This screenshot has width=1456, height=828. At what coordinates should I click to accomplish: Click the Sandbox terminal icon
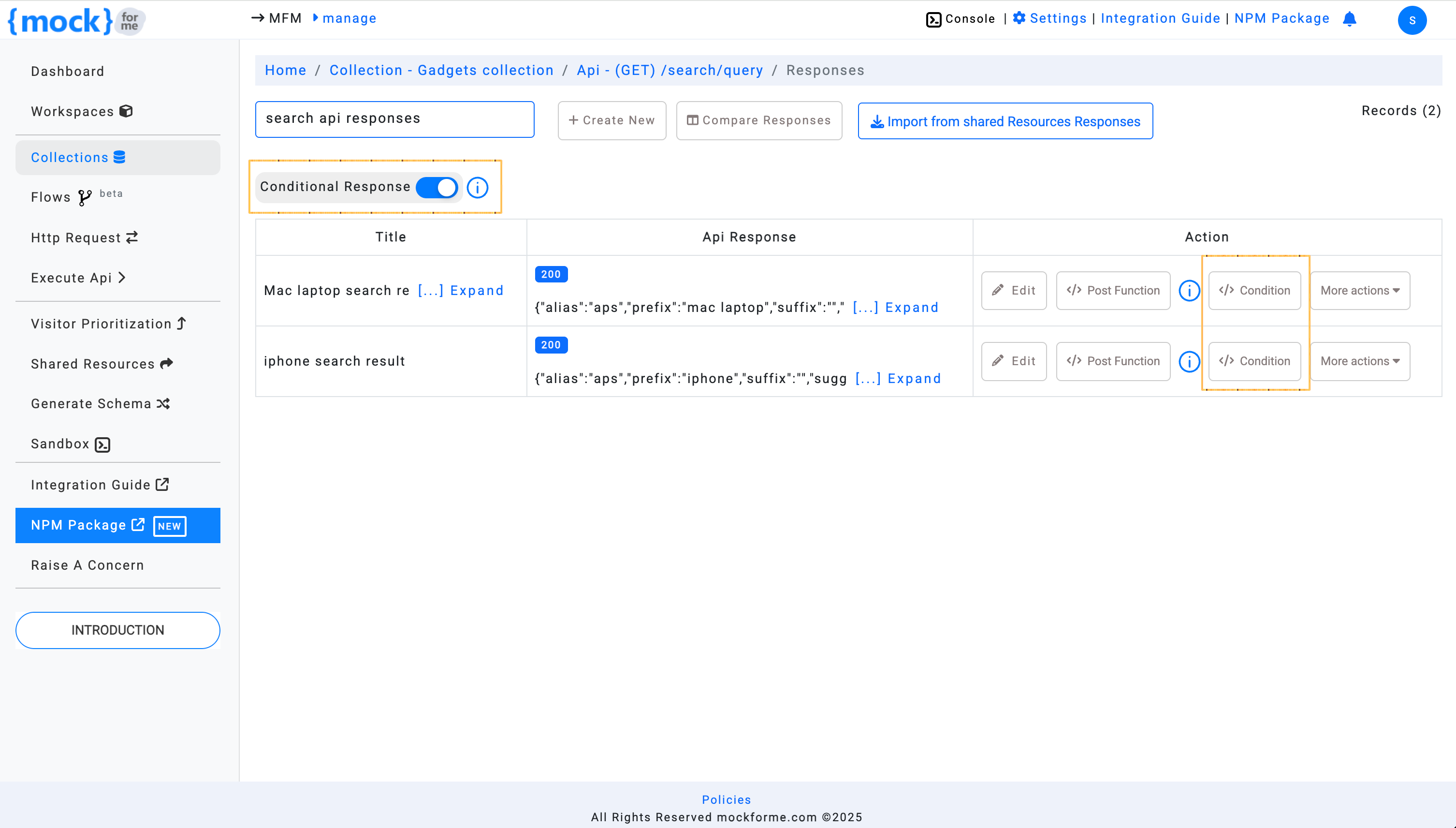(x=102, y=444)
